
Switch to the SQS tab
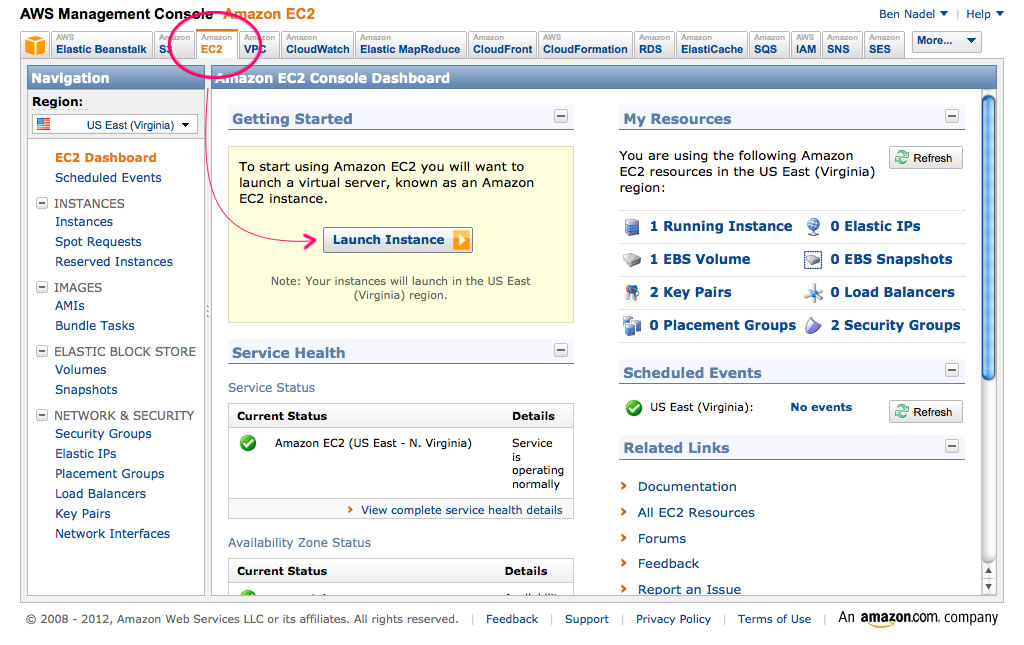coord(769,44)
